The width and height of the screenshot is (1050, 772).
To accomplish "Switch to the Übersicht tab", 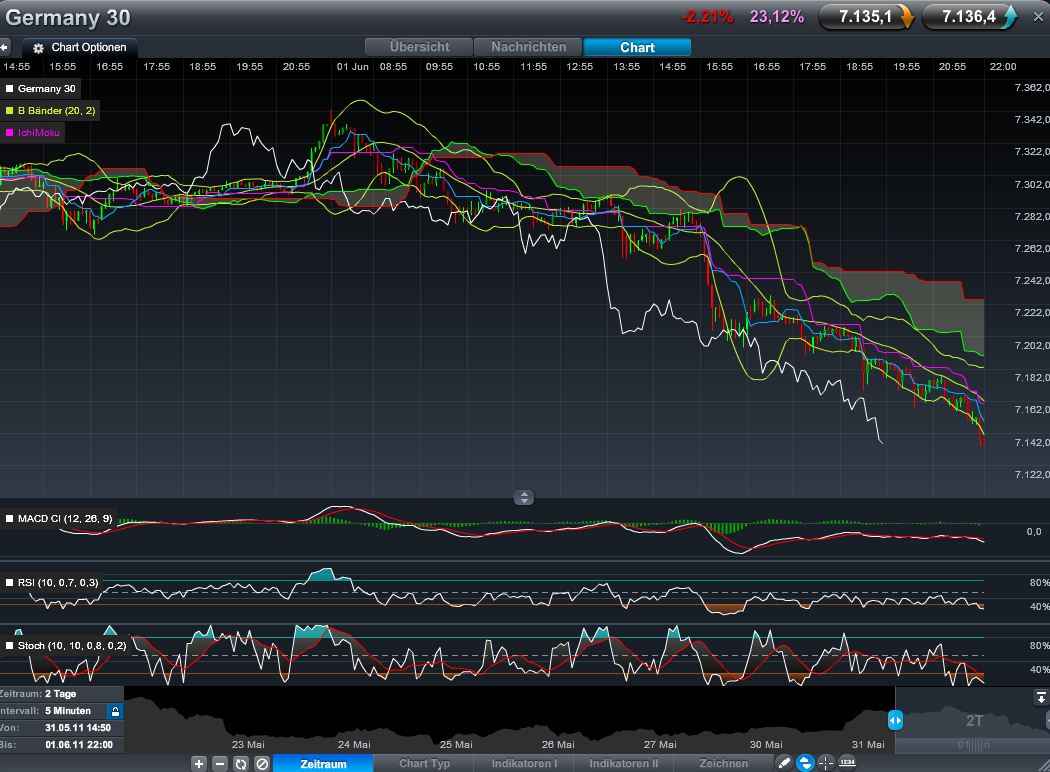I will tap(419, 47).
